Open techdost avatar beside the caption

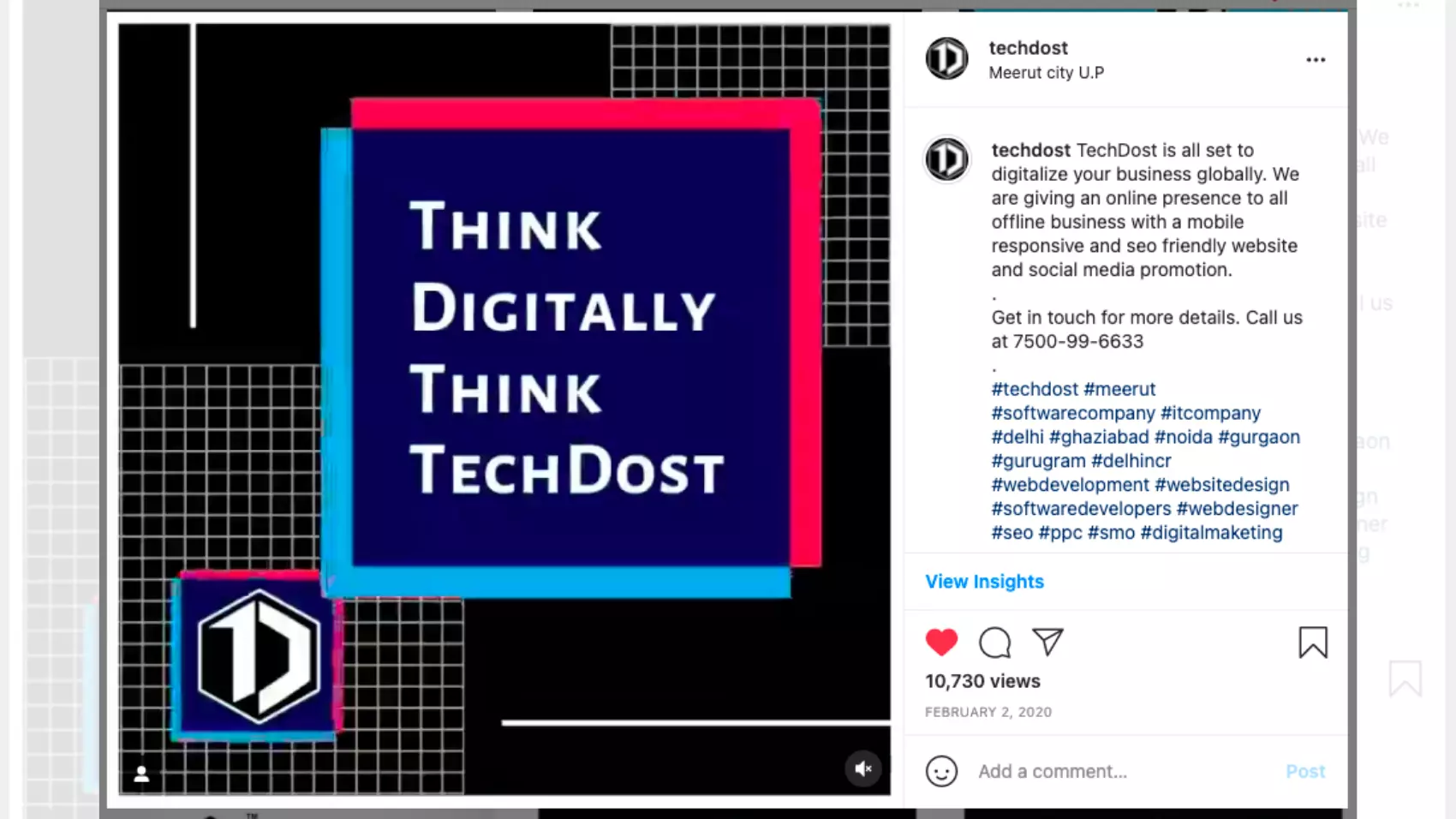point(946,159)
